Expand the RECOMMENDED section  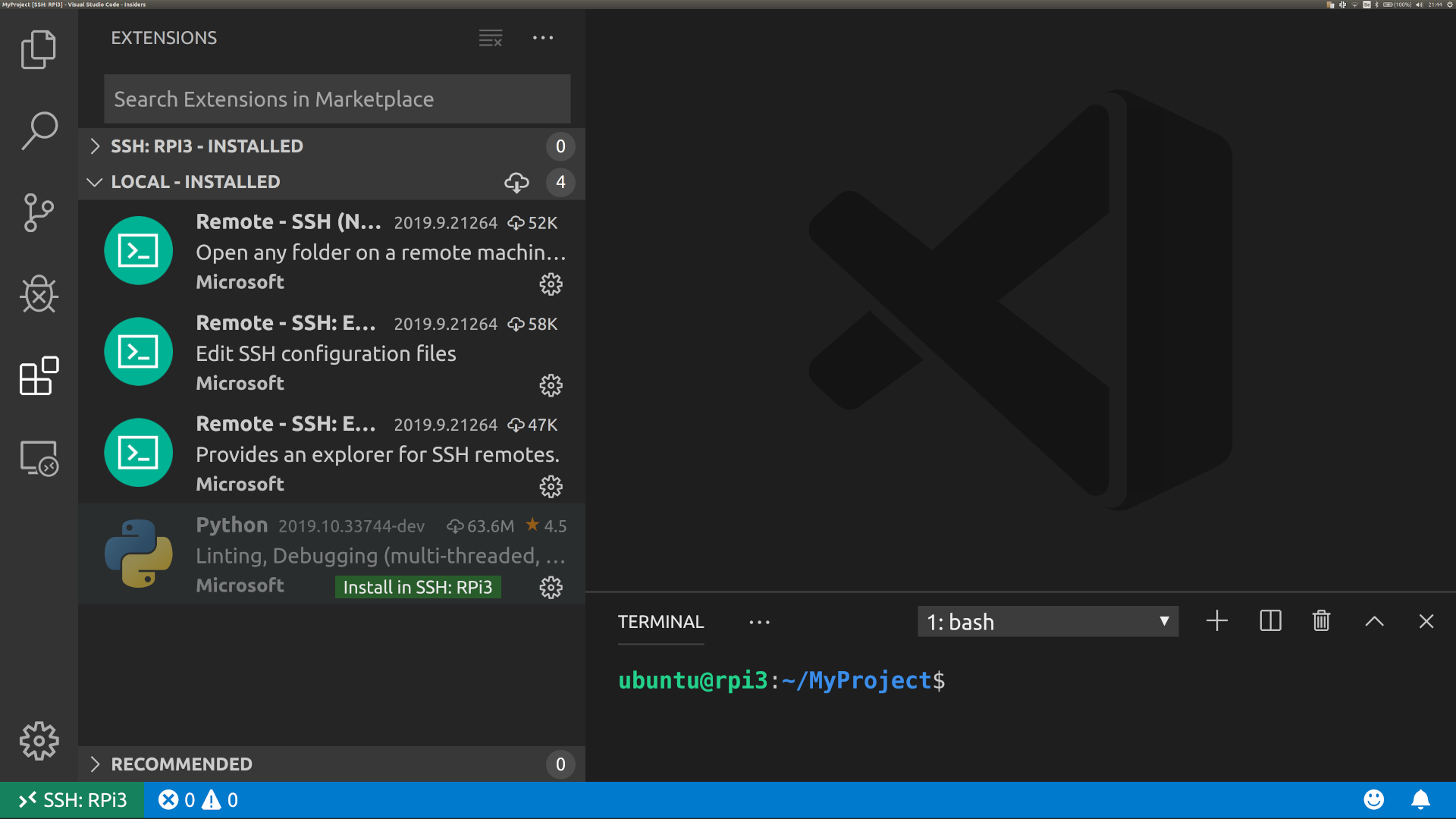331,764
